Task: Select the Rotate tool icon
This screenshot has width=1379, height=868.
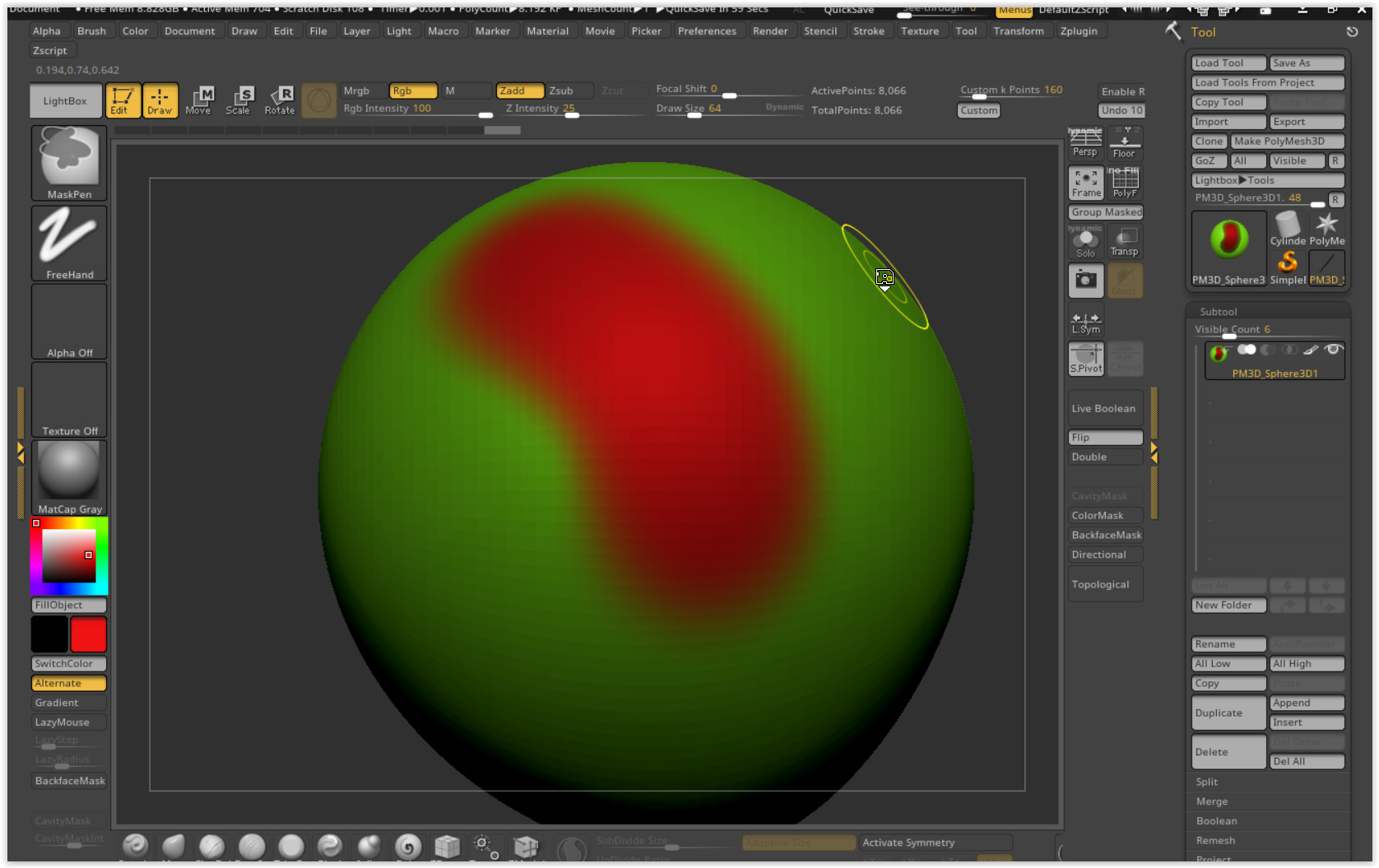Action: (x=279, y=100)
